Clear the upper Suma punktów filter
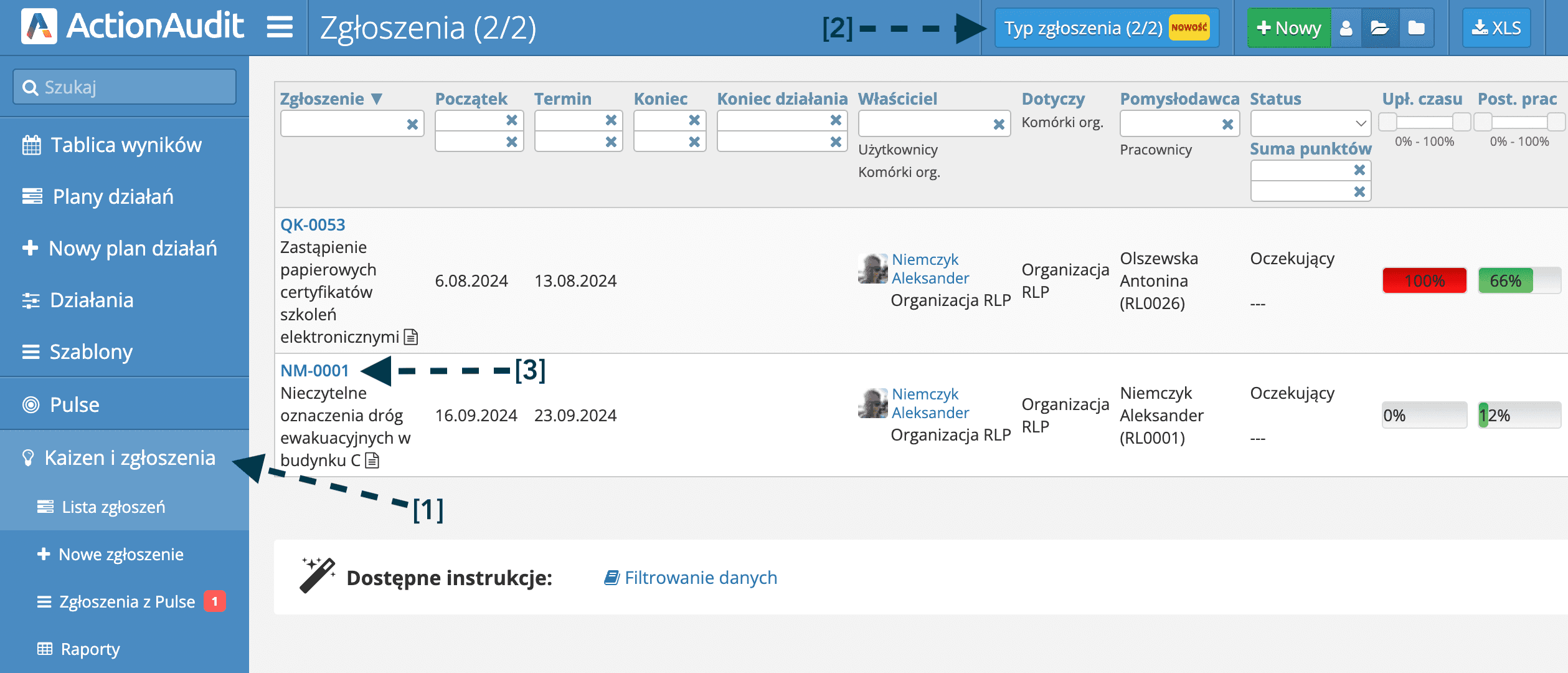The width and height of the screenshot is (1568, 673). pos(1359,169)
